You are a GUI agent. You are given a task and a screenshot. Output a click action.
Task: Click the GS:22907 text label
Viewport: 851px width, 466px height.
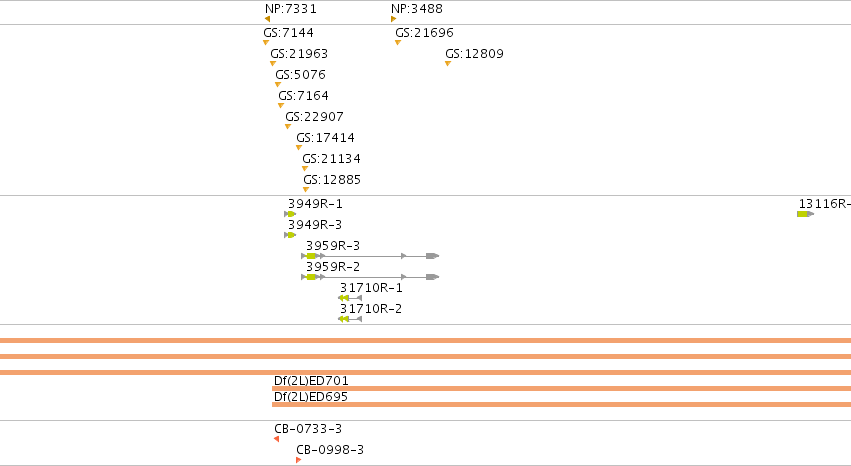315,117
